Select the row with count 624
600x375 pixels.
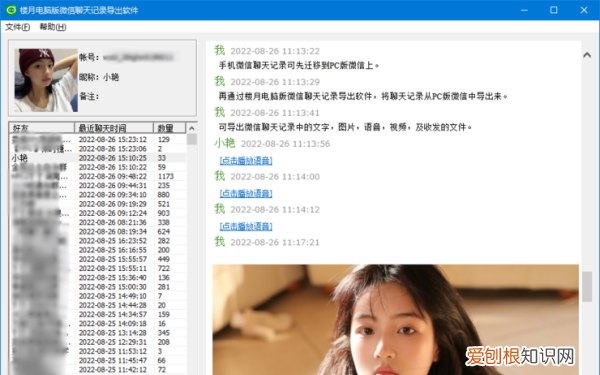98,232
